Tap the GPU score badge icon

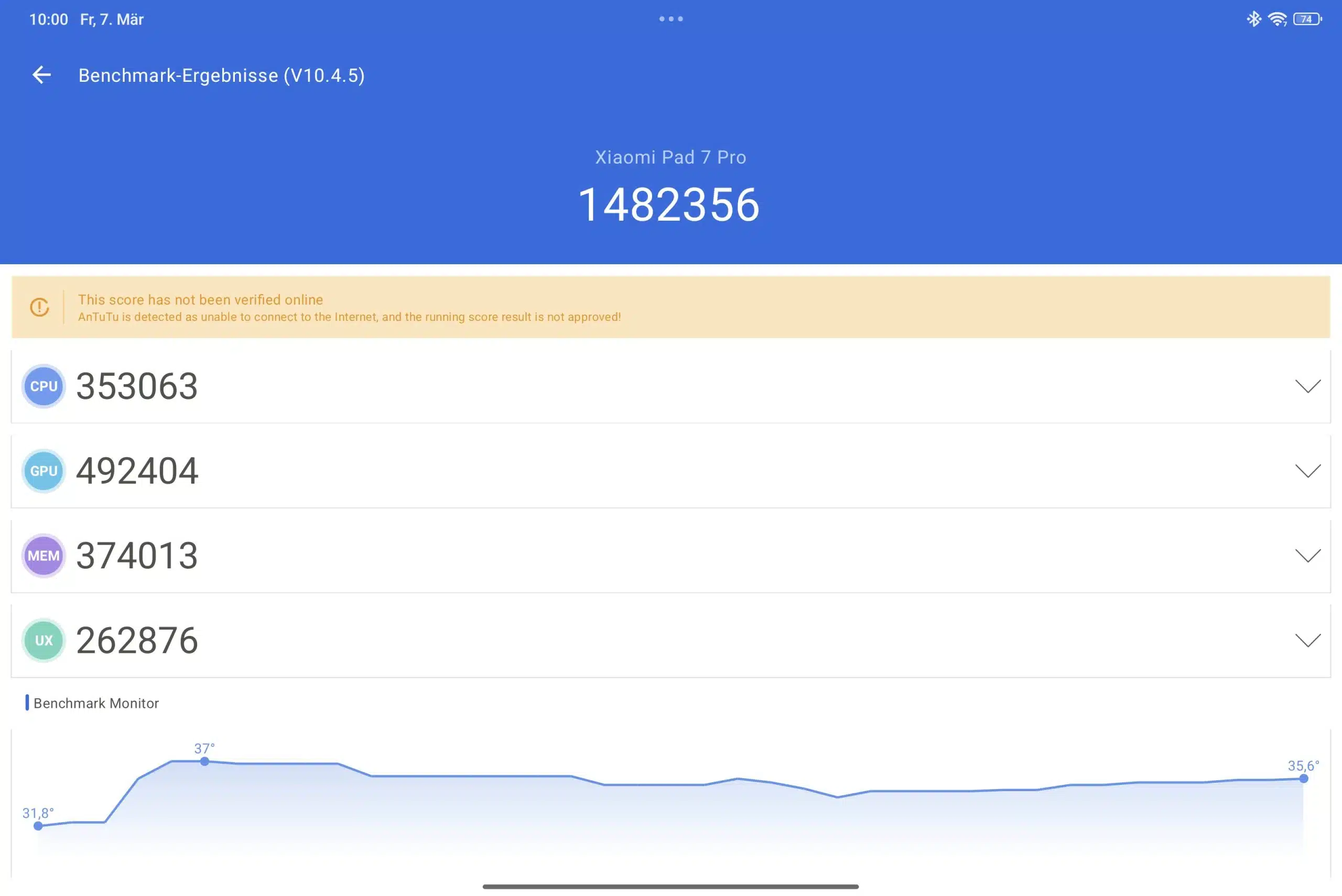[44, 471]
